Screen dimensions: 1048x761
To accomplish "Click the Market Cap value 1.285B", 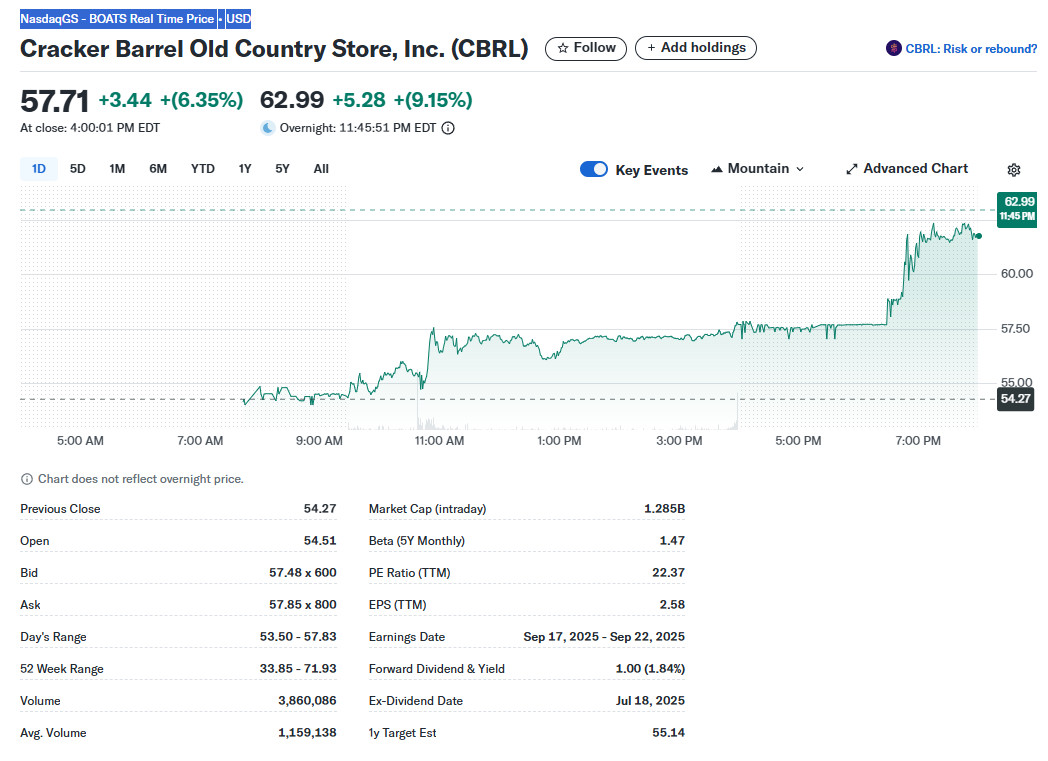I will (664, 509).
